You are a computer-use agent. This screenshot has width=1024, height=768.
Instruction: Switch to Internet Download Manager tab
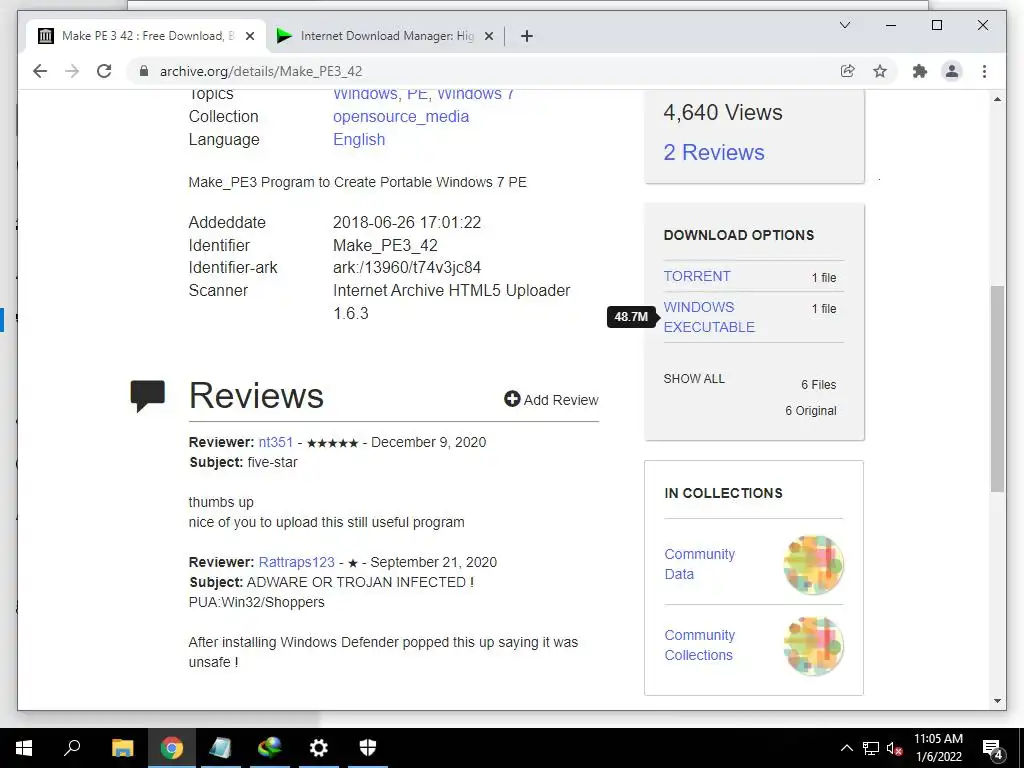pos(385,36)
